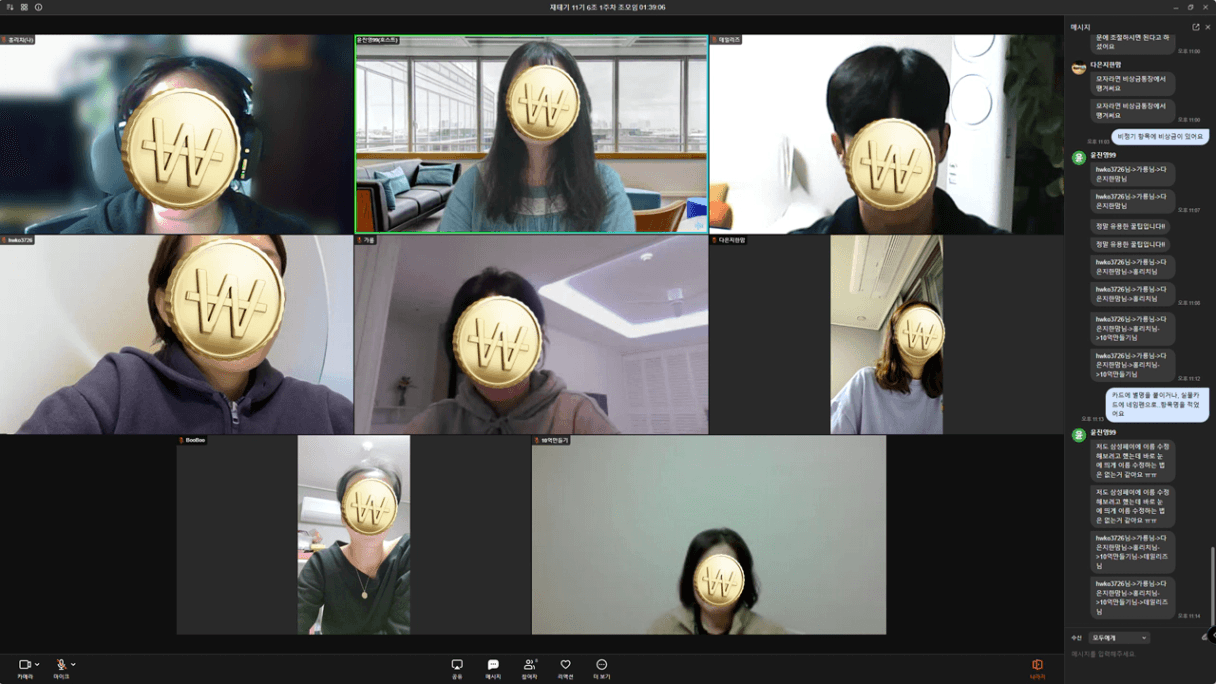
Task: Click the blue message starting '카드에 별명을'
Action: click(x=1157, y=404)
